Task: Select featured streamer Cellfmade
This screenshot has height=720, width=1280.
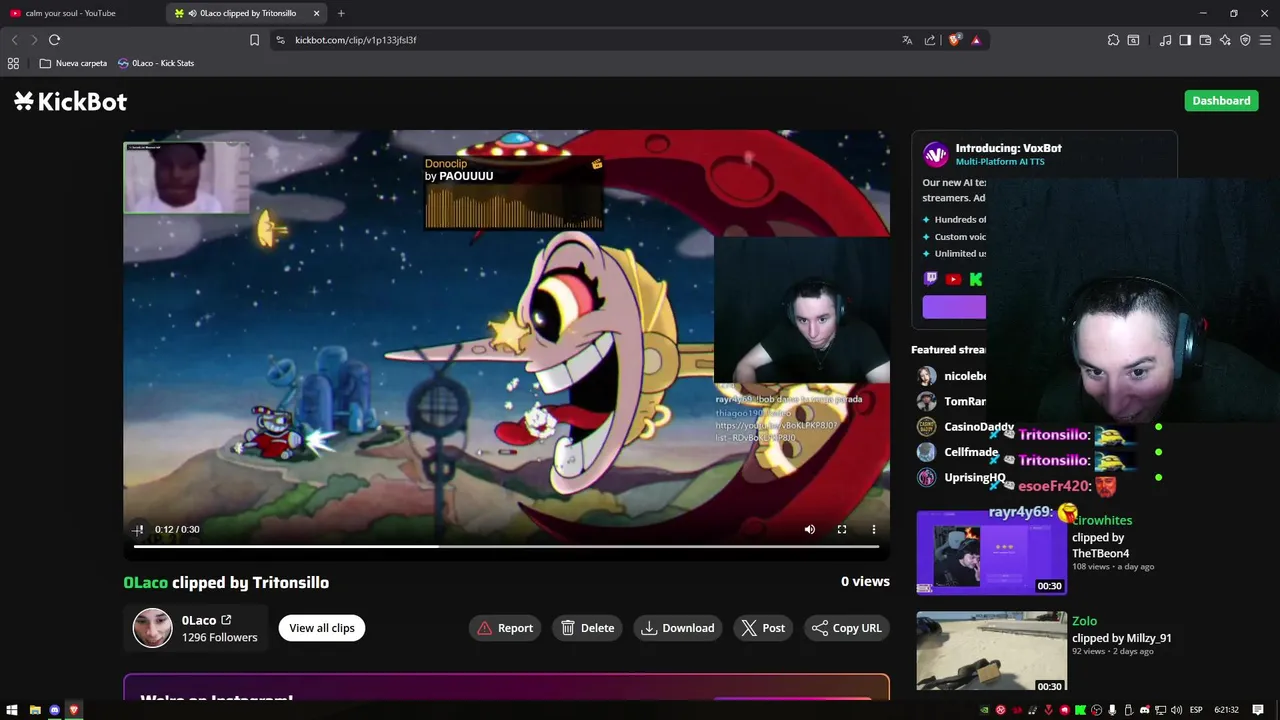Action: pos(956,452)
